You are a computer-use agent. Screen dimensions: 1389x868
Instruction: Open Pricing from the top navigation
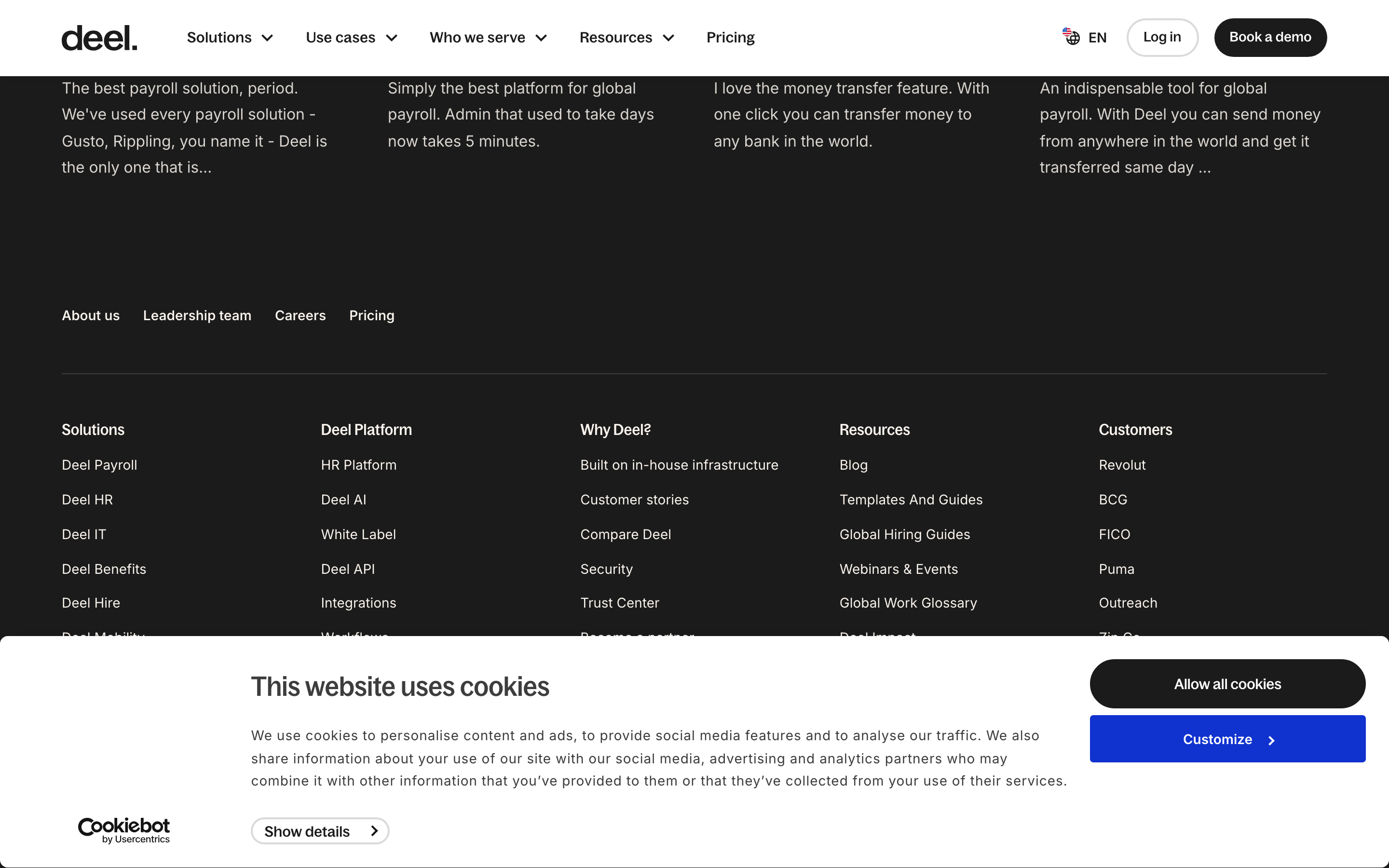pos(730,38)
